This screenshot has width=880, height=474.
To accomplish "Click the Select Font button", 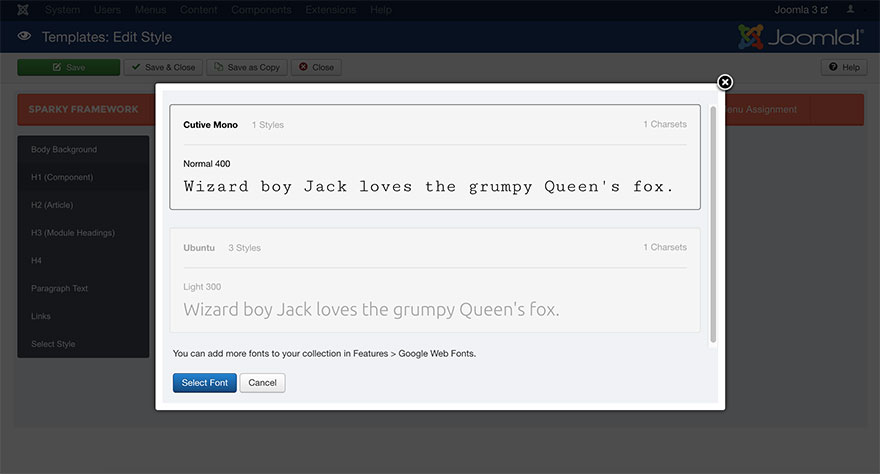I will coord(204,383).
